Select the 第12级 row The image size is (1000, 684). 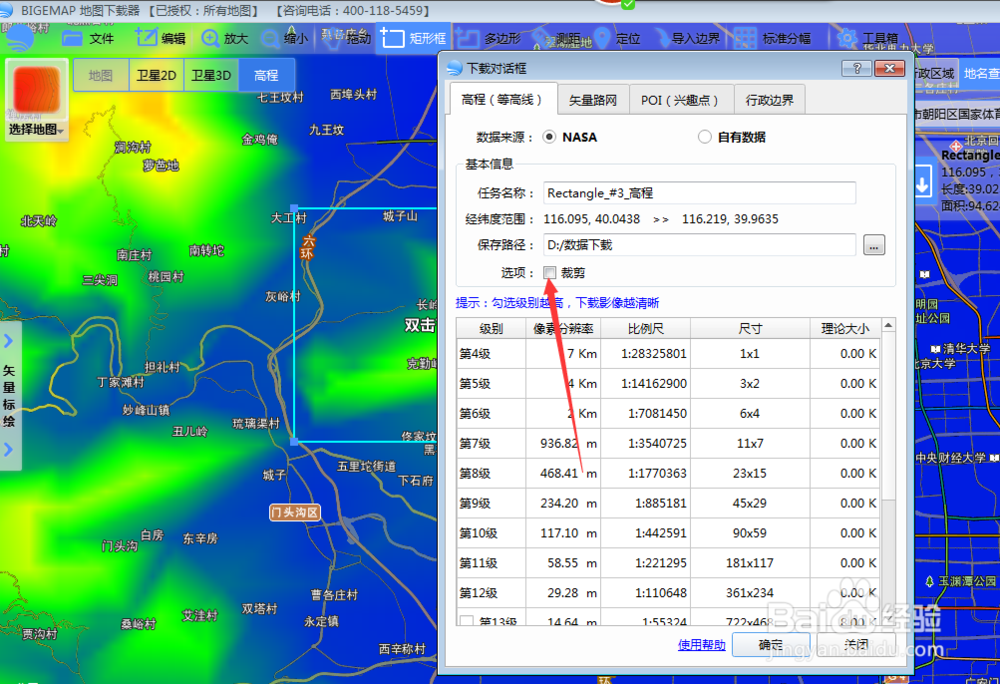pyautogui.click(x=668, y=593)
